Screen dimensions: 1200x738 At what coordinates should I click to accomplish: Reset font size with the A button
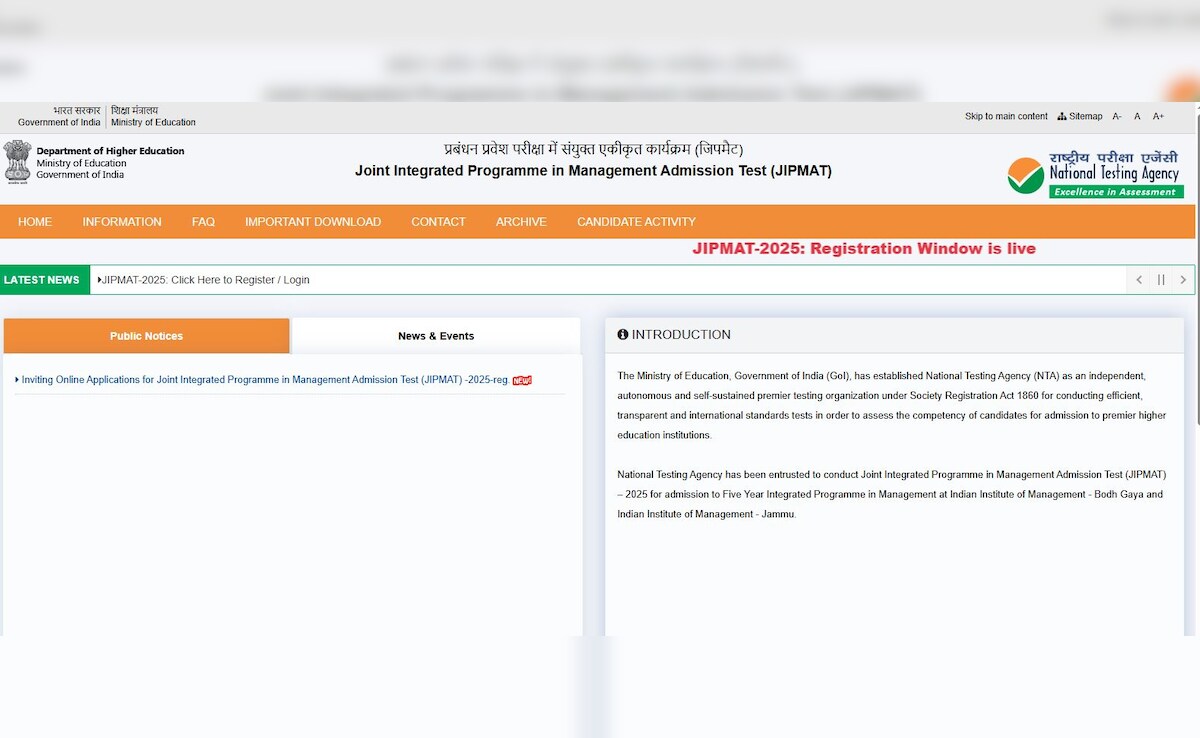pos(1137,117)
